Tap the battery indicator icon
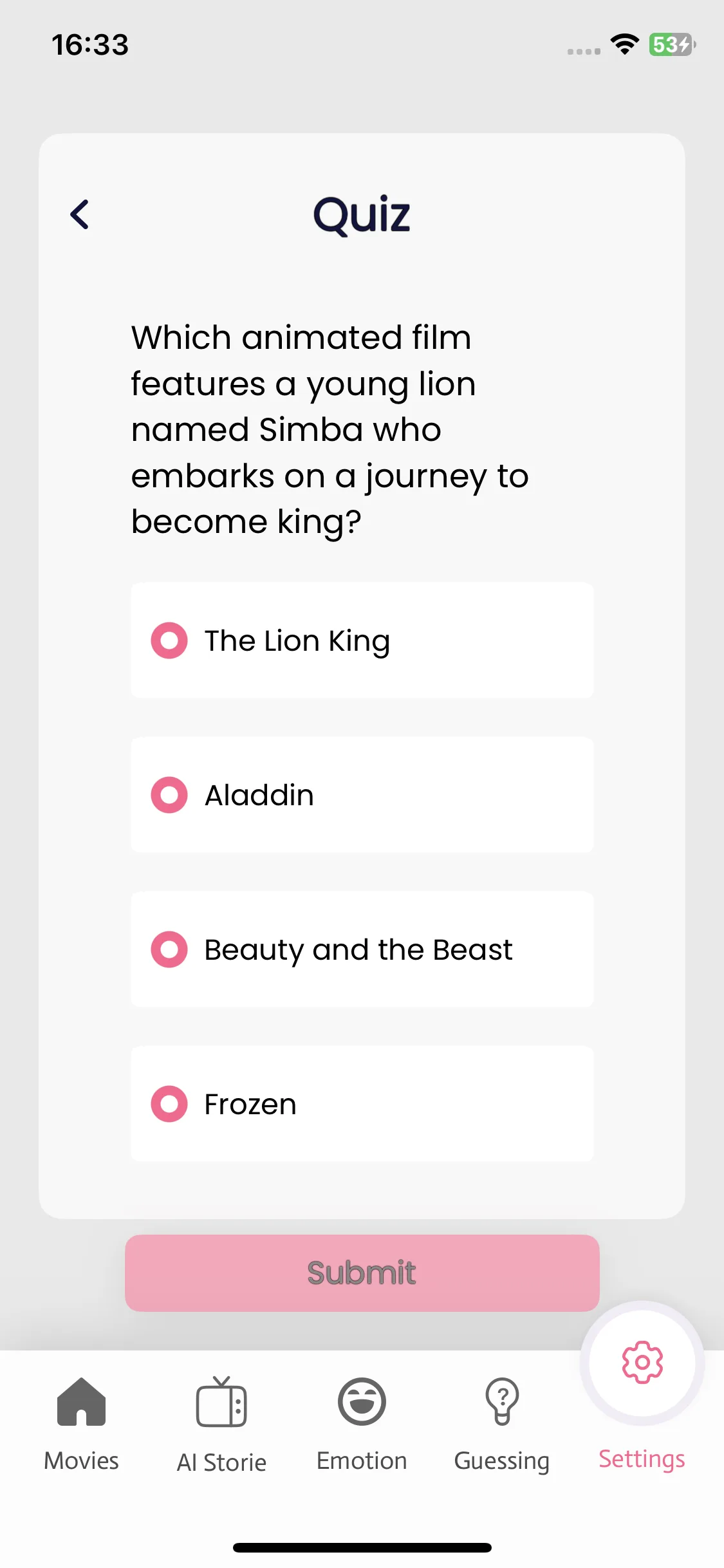The image size is (724, 1568). (x=672, y=44)
